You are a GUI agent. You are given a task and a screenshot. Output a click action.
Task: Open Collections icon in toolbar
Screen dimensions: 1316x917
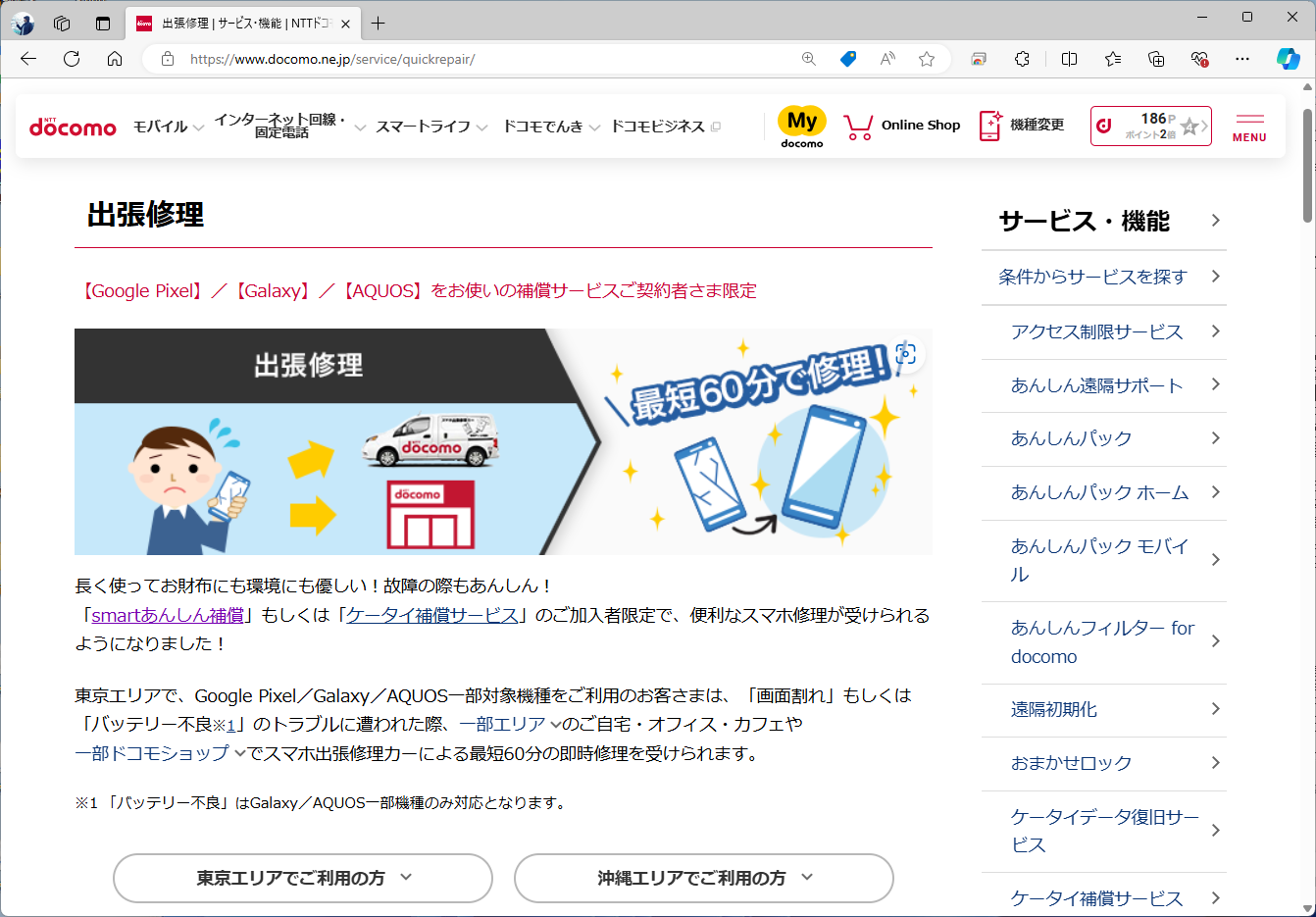coord(1156,59)
